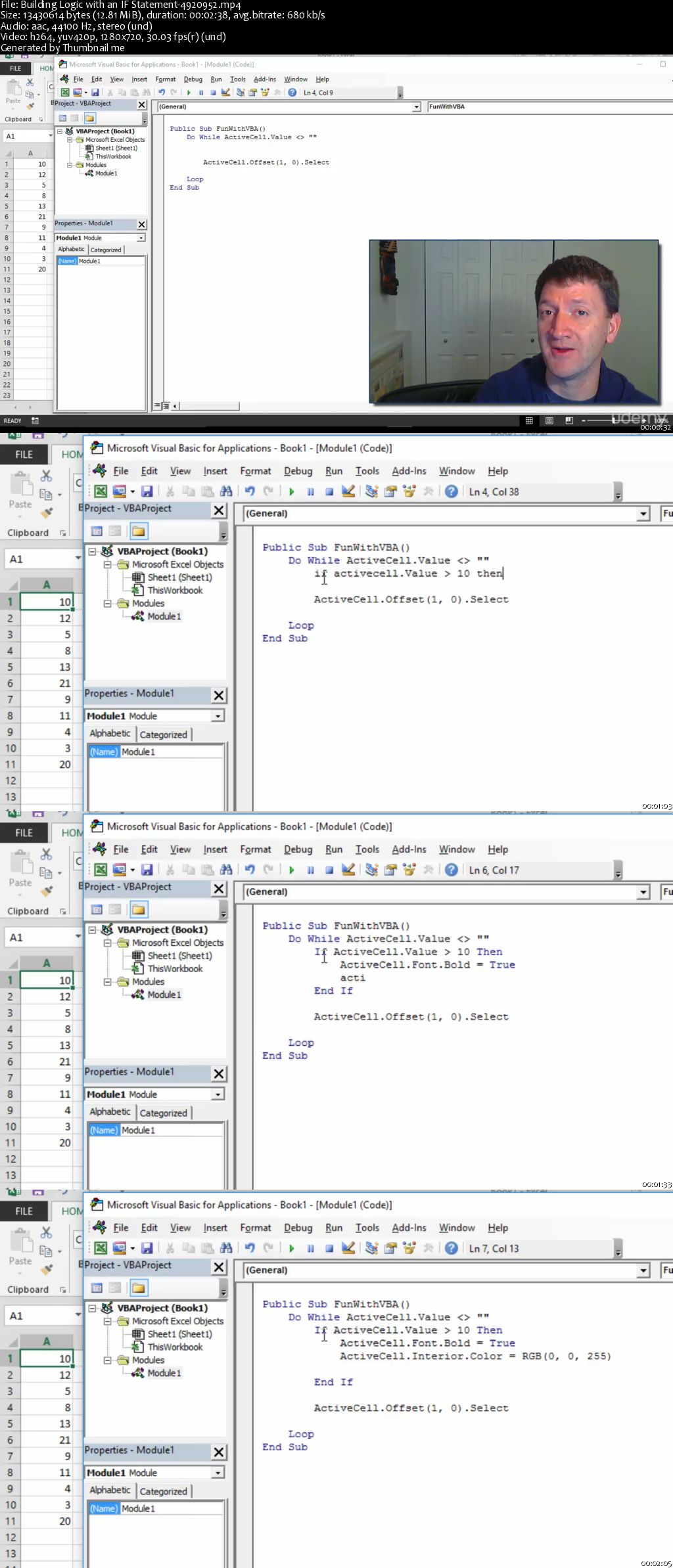Click cell containing 21 in 00:01:03 frame
The width and height of the screenshot is (673, 1568).
[47, 683]
